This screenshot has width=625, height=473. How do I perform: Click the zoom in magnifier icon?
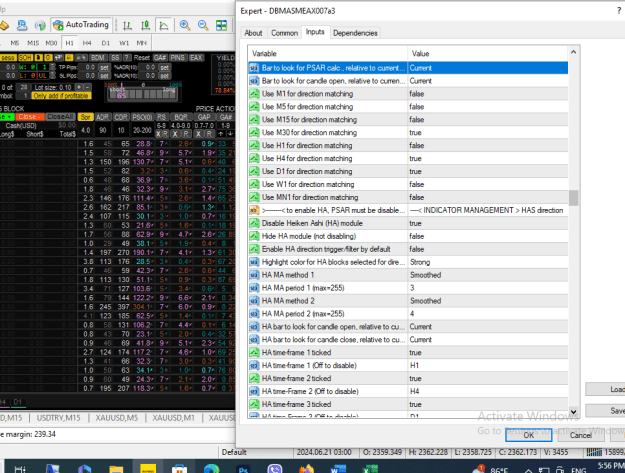pyautogui.click(x=185, y=26)
